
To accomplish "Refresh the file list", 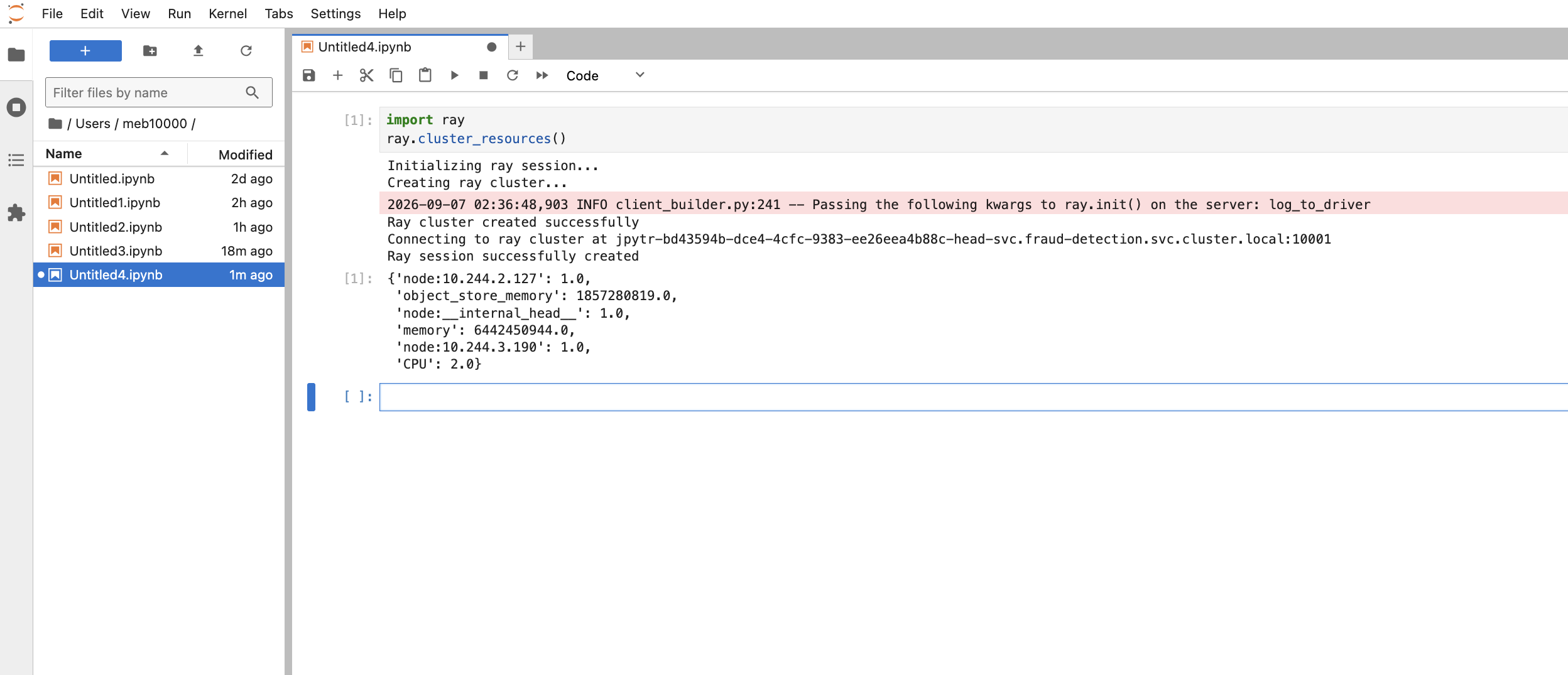I will pos(246,51).
